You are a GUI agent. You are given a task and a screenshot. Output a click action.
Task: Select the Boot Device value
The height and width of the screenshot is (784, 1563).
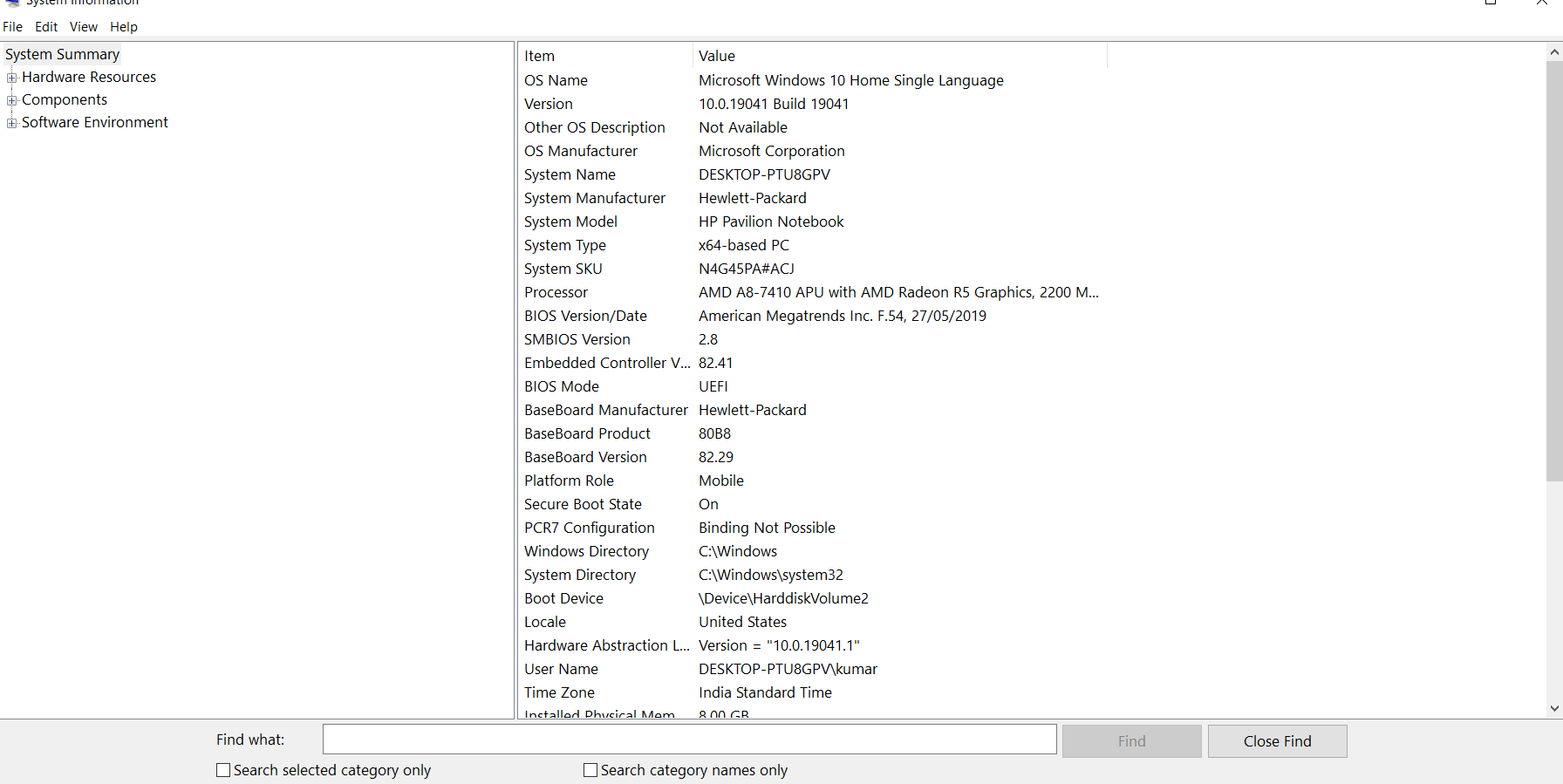coord(783,598)
